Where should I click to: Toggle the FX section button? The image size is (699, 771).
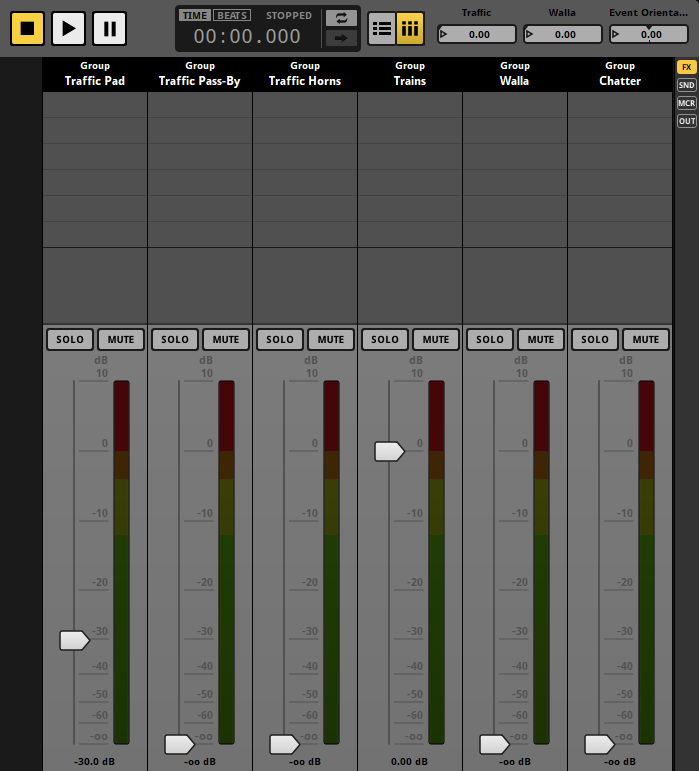(686, 67)
